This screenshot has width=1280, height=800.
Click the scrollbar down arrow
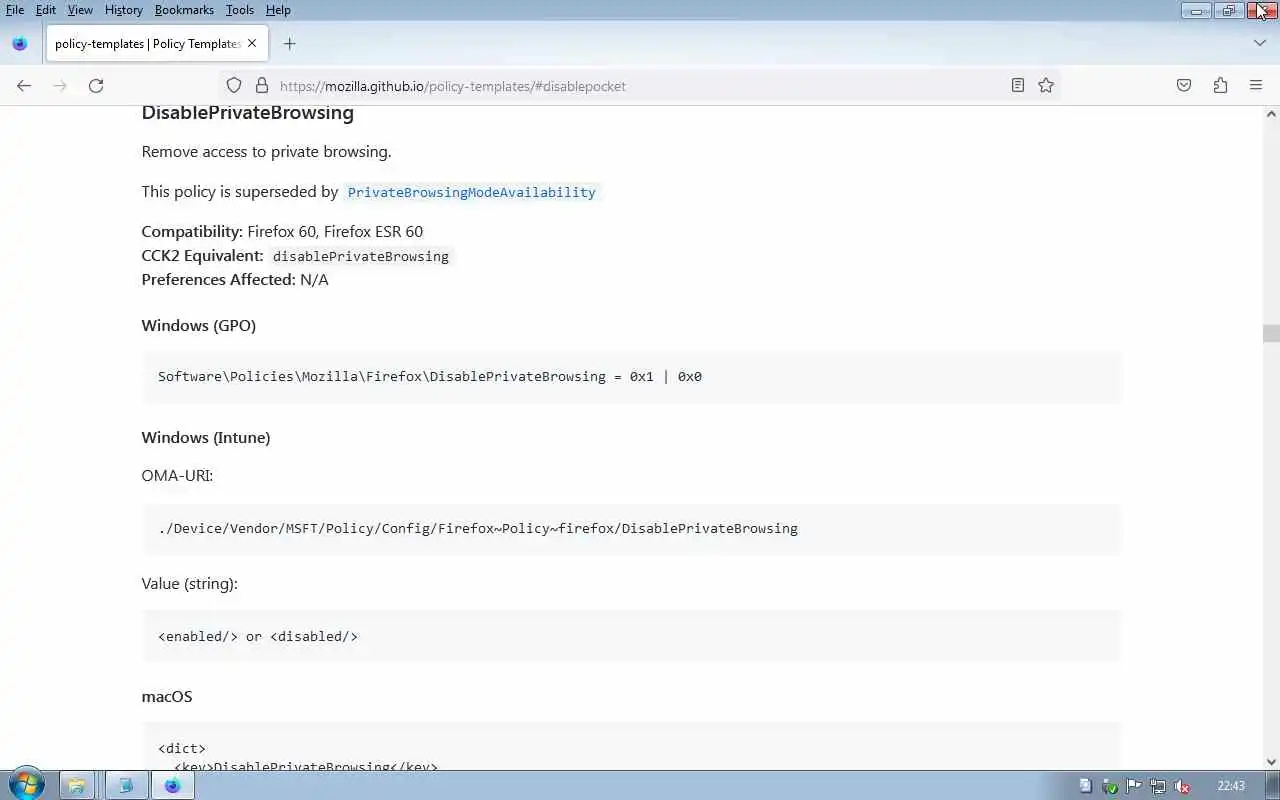(x=1271, y=762)
